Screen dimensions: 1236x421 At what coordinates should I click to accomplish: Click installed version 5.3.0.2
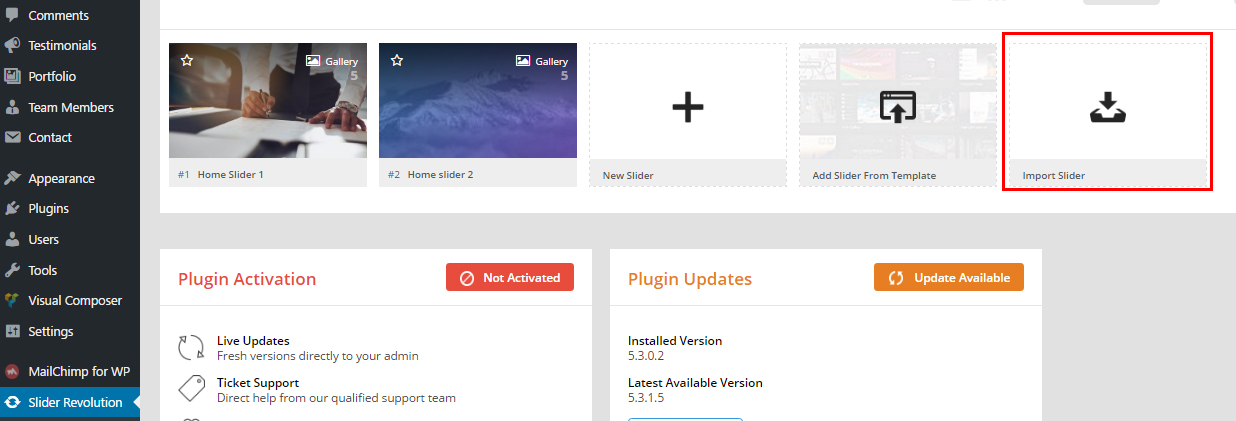646,355
